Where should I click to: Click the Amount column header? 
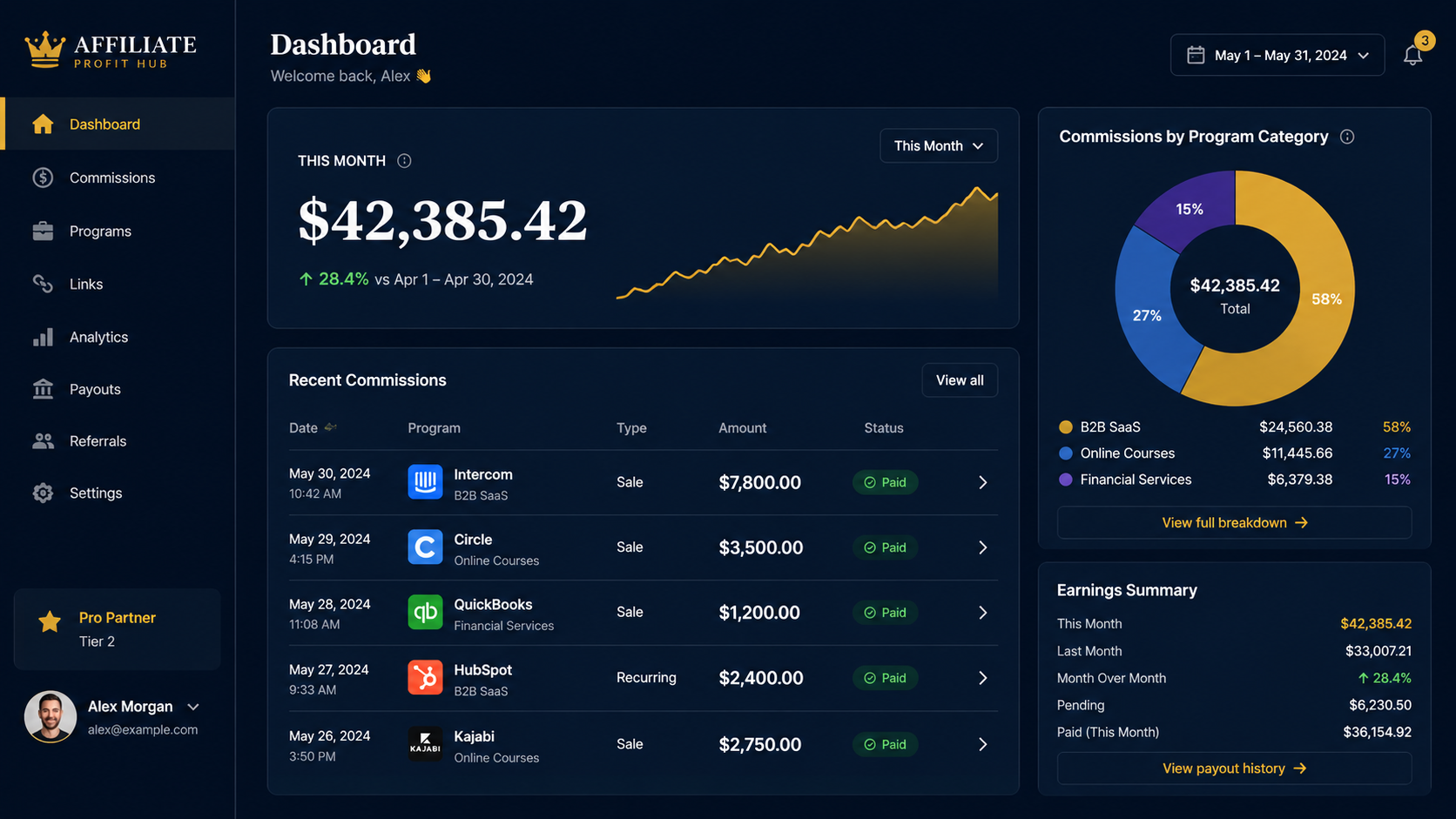coord(742,428)
